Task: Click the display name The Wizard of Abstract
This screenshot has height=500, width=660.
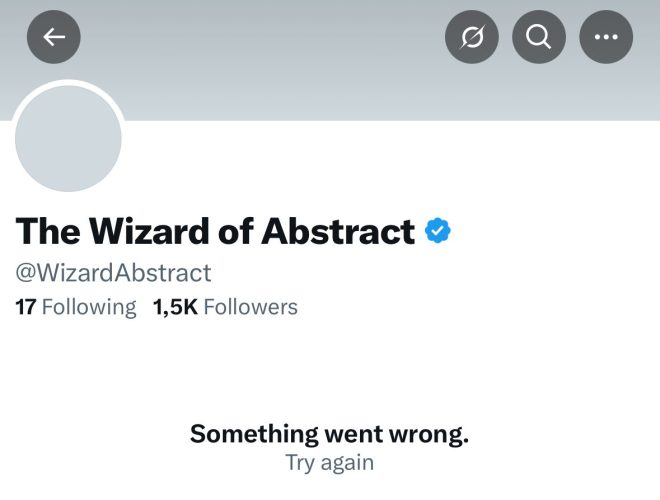Action: 215,231
